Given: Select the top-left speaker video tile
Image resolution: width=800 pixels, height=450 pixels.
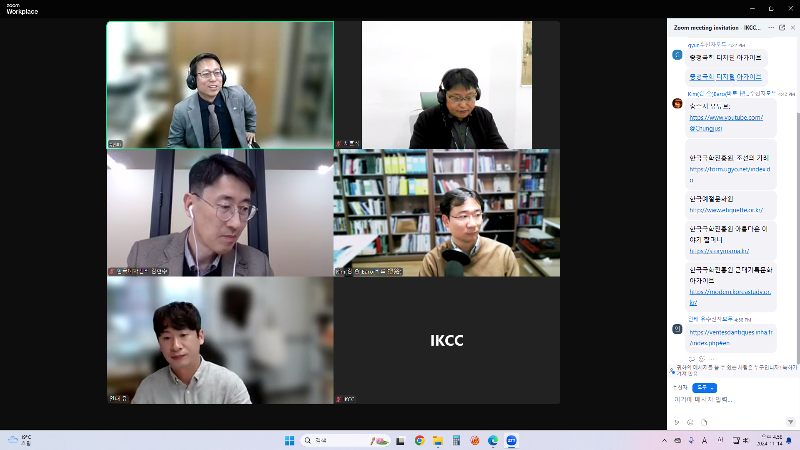Looking at the screenshot, I should coord(219,85).
